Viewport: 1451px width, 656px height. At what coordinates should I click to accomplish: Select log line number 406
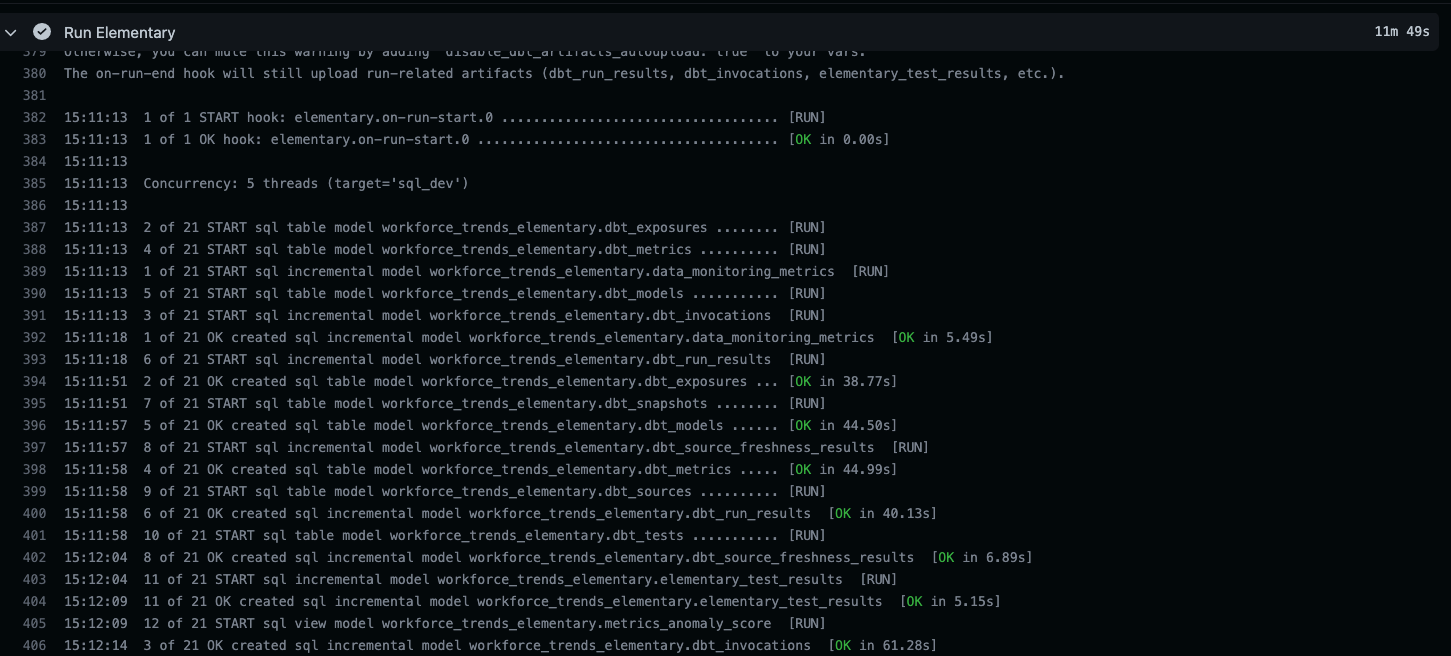[35, 645]
